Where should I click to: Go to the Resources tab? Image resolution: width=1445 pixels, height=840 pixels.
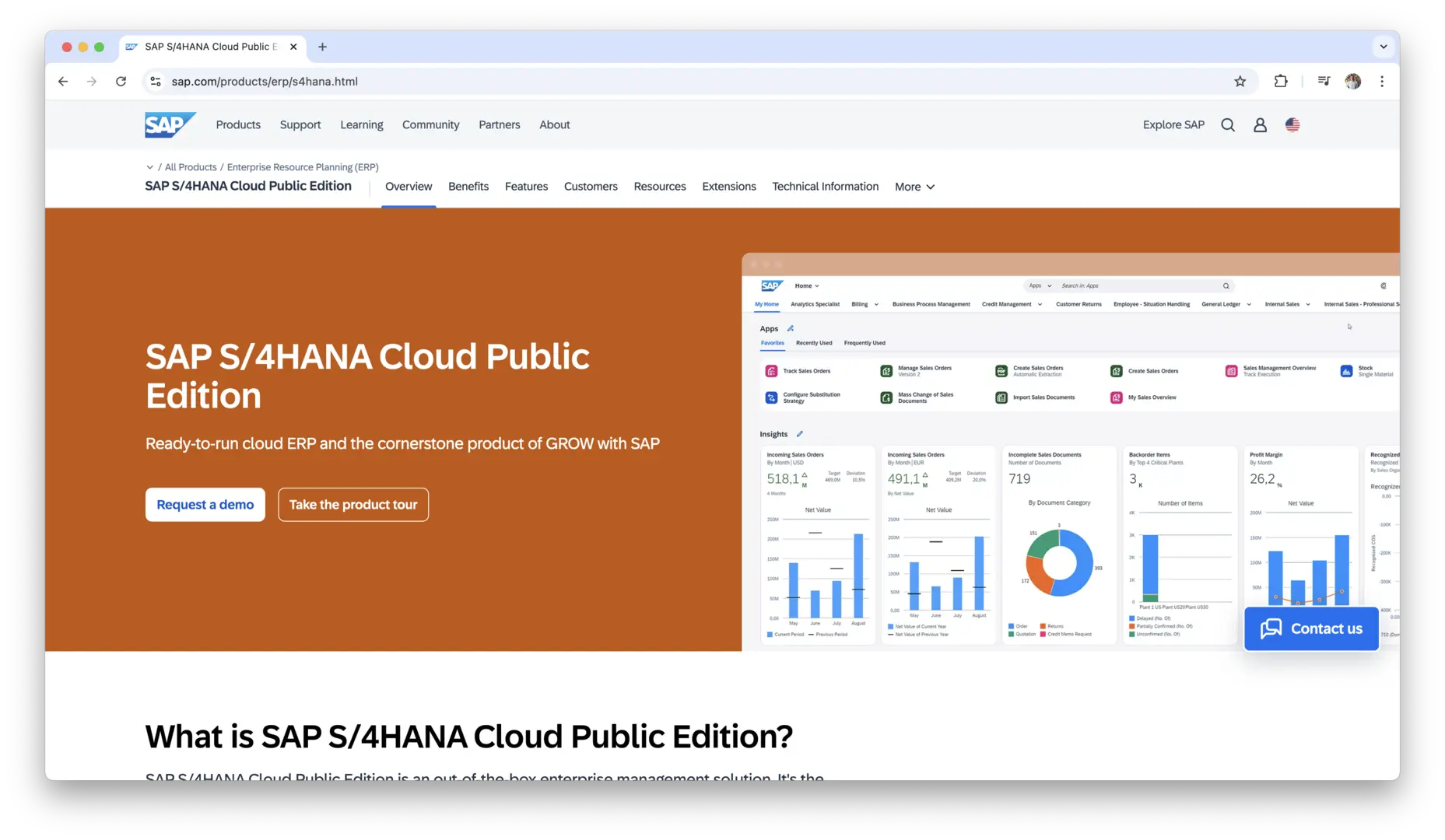point(660,187)
